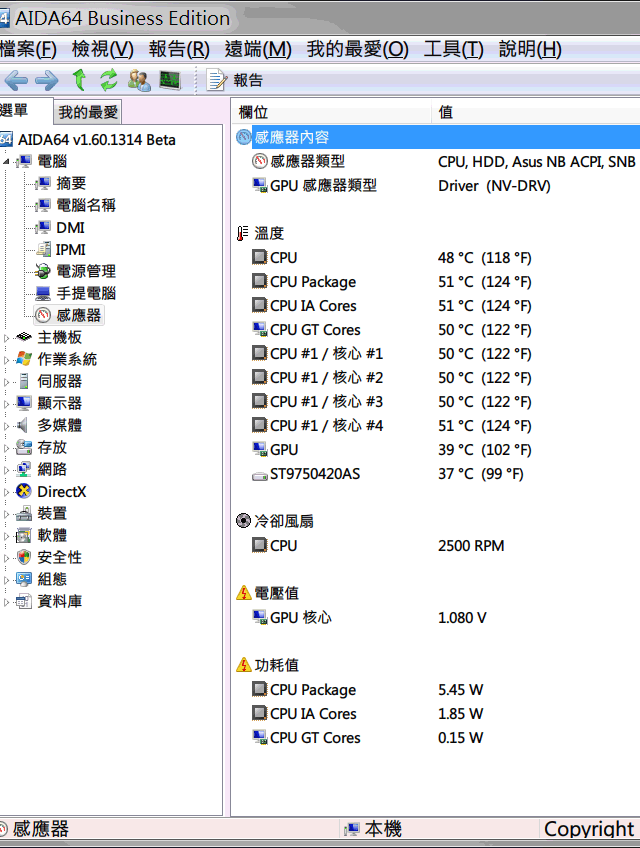Switch to the 我的最愛 tab
Image resolution: width=640 pixels, height=848 pixels.
(x=88, y=112)
